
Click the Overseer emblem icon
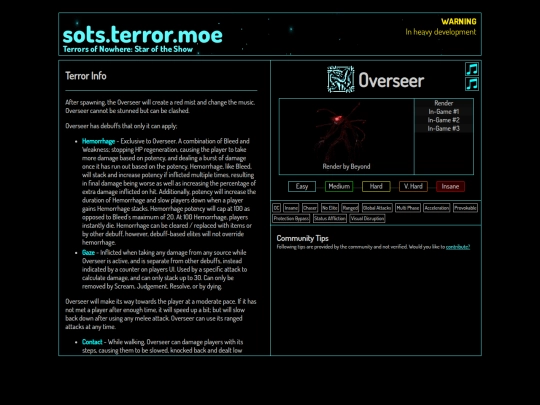341,80
